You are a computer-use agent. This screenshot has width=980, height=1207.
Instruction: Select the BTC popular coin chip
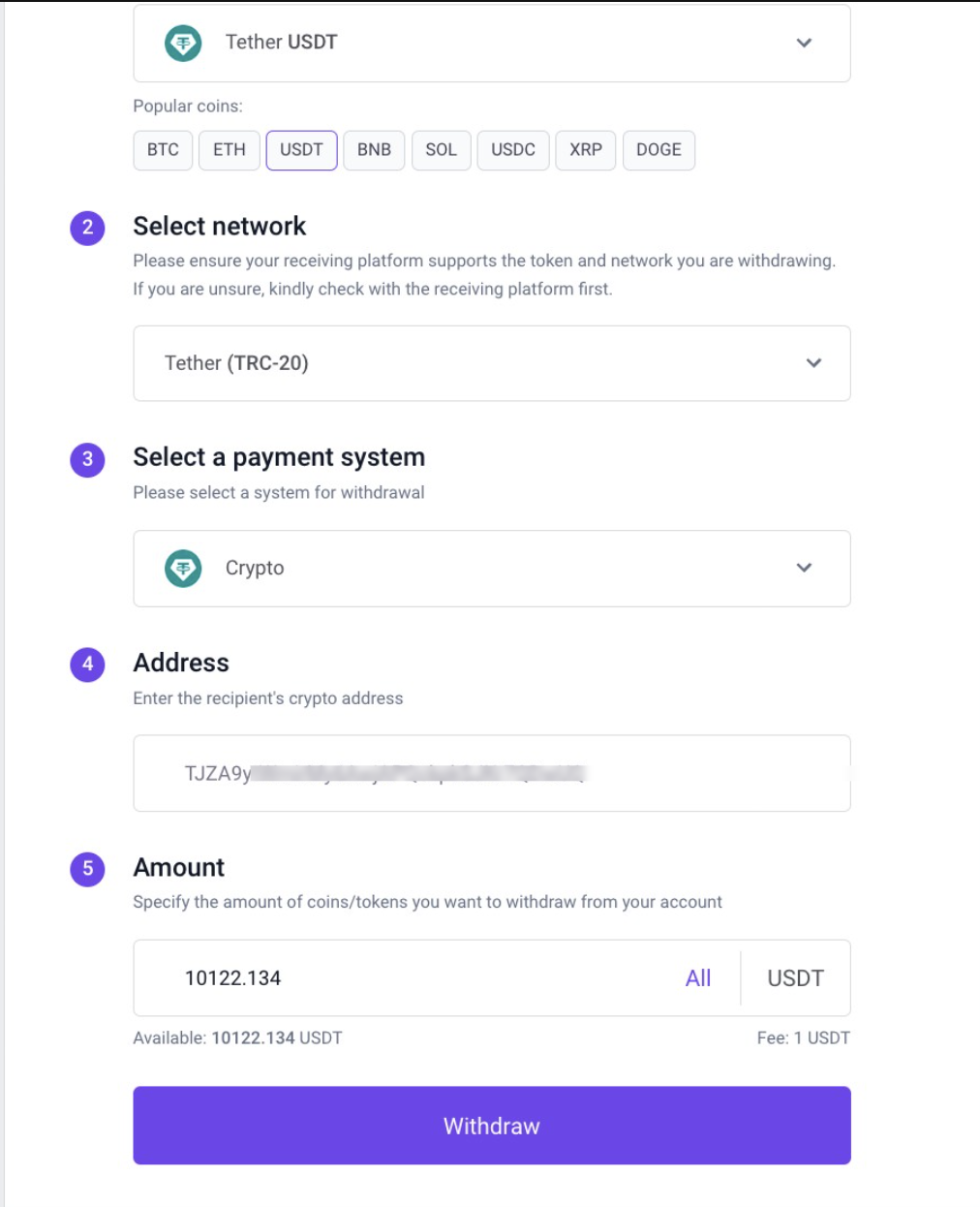click(163, 150)
